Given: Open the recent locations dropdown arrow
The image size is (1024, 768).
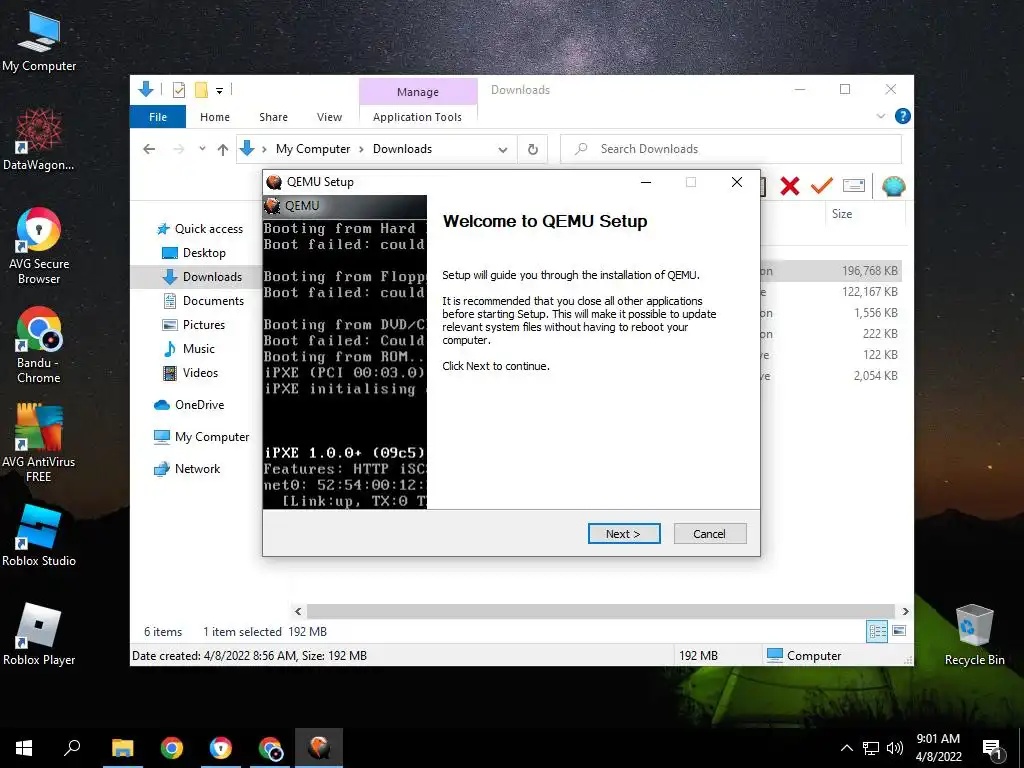Looking at the screenshot, I should tap(202, 149).
